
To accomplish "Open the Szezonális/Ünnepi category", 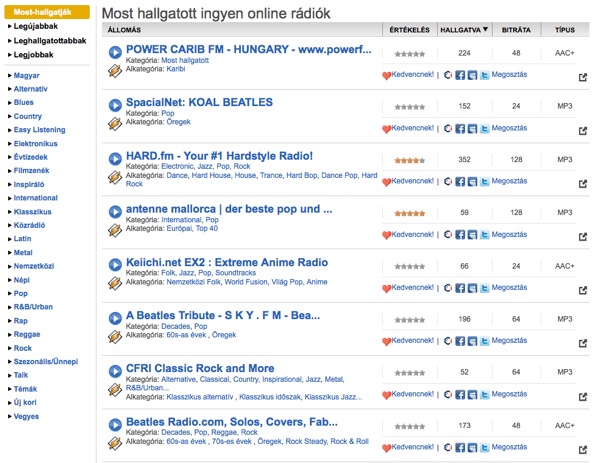I will click(x=46, y=361).
